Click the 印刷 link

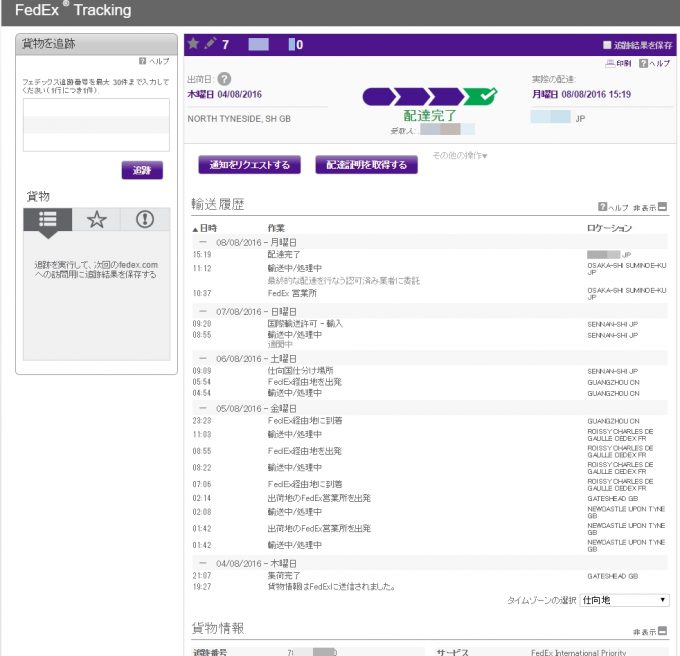[624, 63]
